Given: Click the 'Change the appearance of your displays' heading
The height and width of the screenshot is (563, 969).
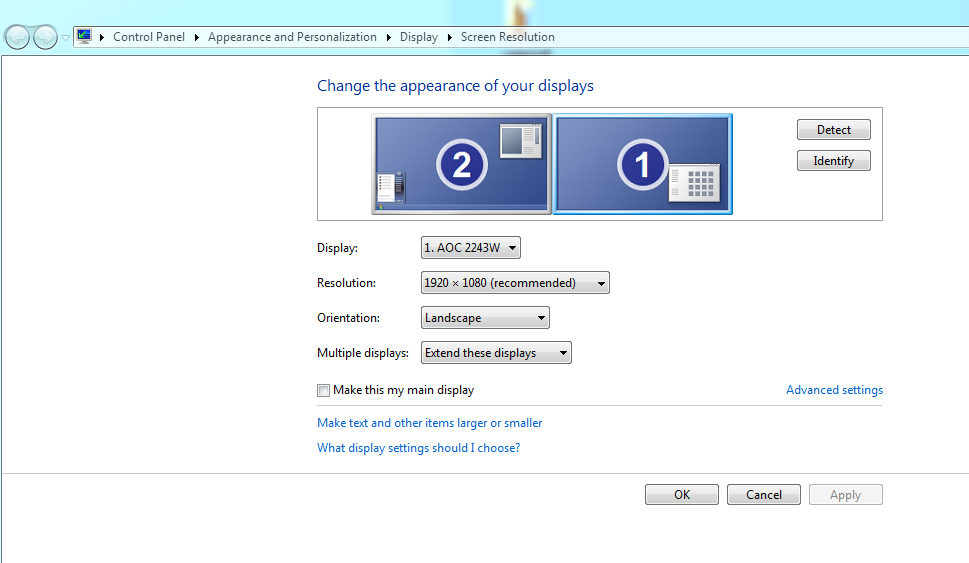Looking at the screenshot, I should pyautogui.click(x=455, y=86).
